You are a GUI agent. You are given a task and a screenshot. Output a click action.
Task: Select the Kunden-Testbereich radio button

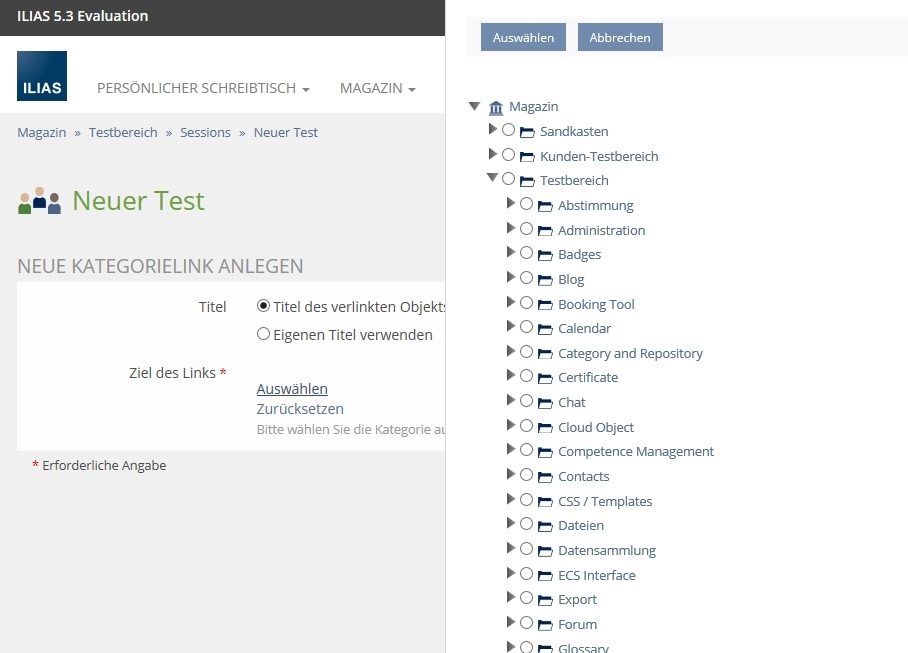point(509,155)
